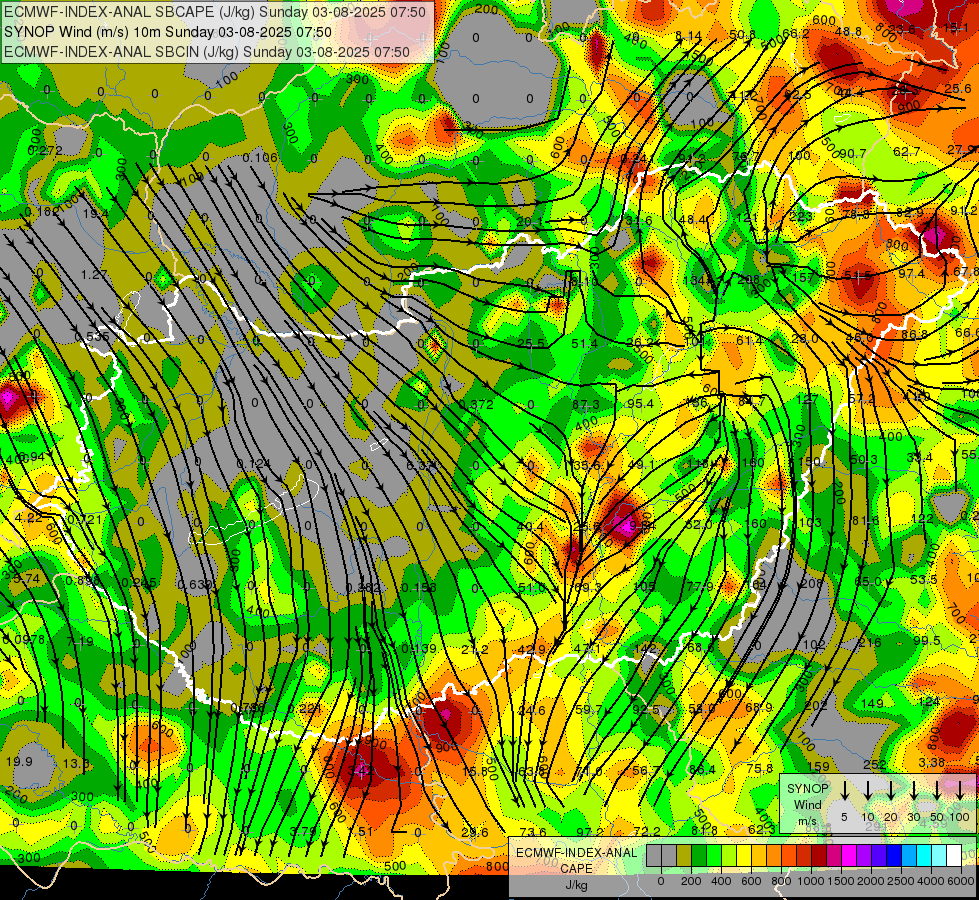Click the SBCIN header line

point(207,52)
